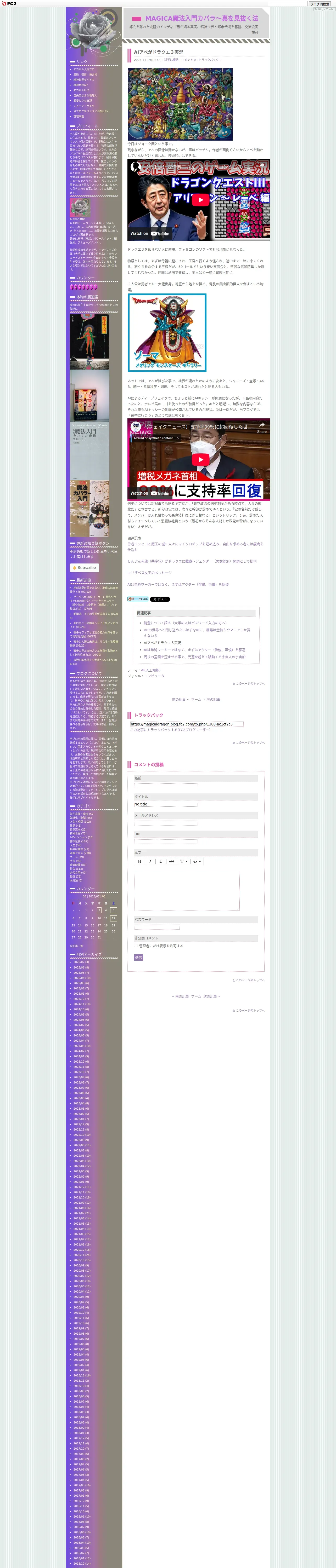Go to next month 08 in calendar
Image resolution: width=336 pixels, height=1568 pixels.
point(103,897)
